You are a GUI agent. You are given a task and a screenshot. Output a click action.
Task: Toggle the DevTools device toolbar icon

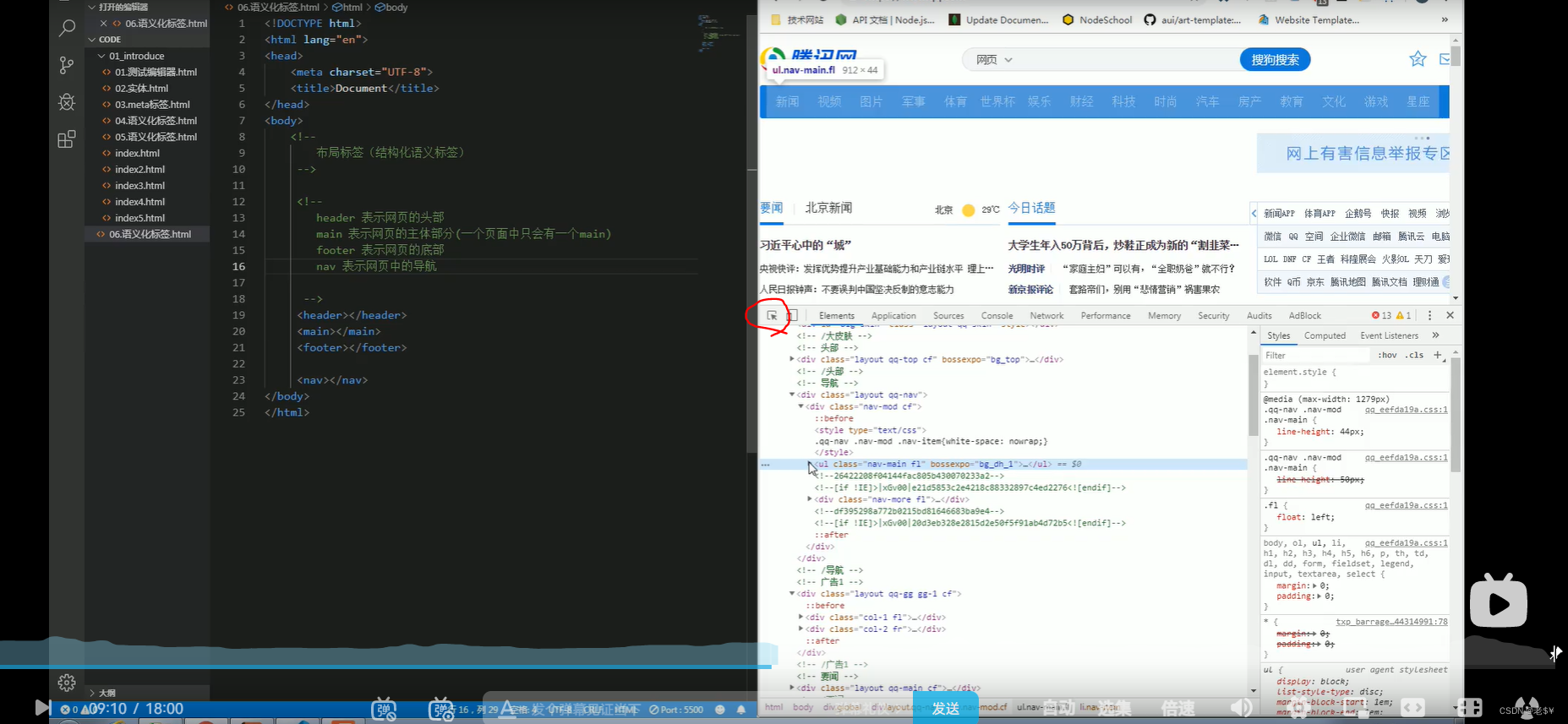click(x=792, y=315)
